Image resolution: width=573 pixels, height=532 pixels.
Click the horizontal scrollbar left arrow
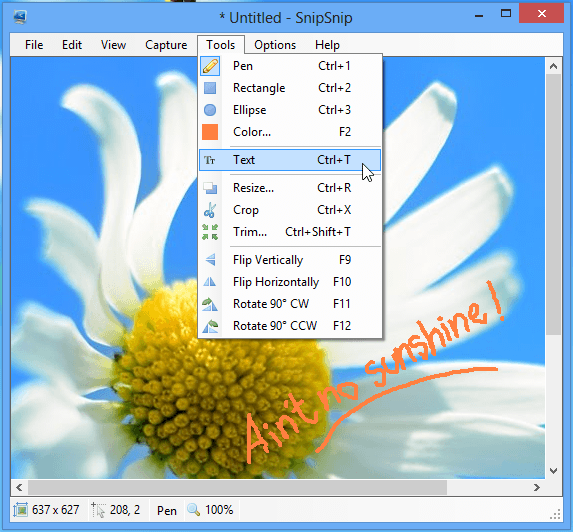tap(19, 487)
